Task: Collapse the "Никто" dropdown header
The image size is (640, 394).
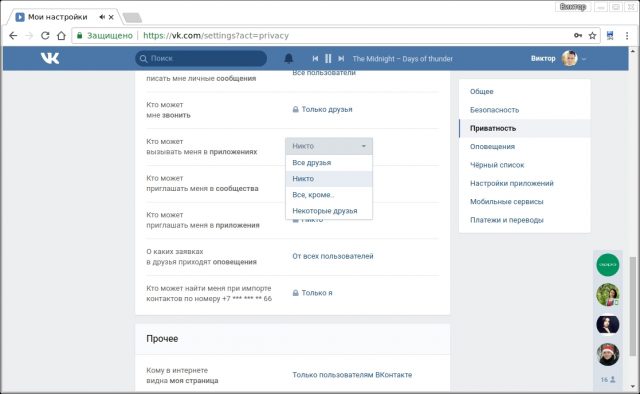Action: click(329, 146)
